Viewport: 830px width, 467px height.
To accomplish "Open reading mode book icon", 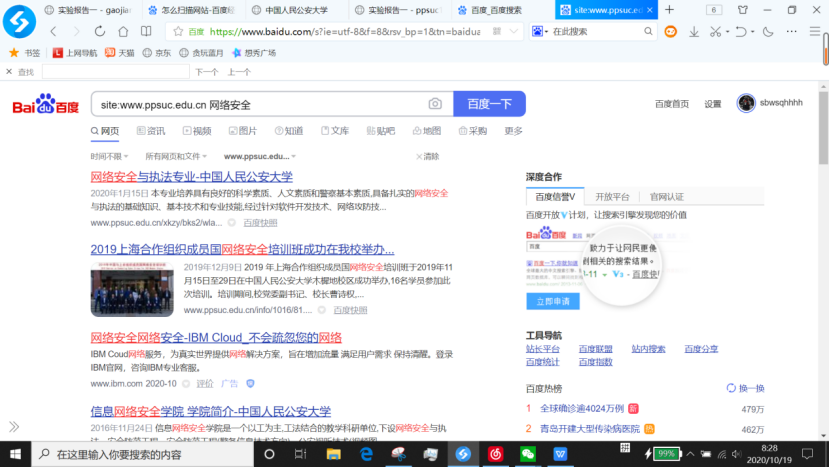I will (x=146, y=32).
